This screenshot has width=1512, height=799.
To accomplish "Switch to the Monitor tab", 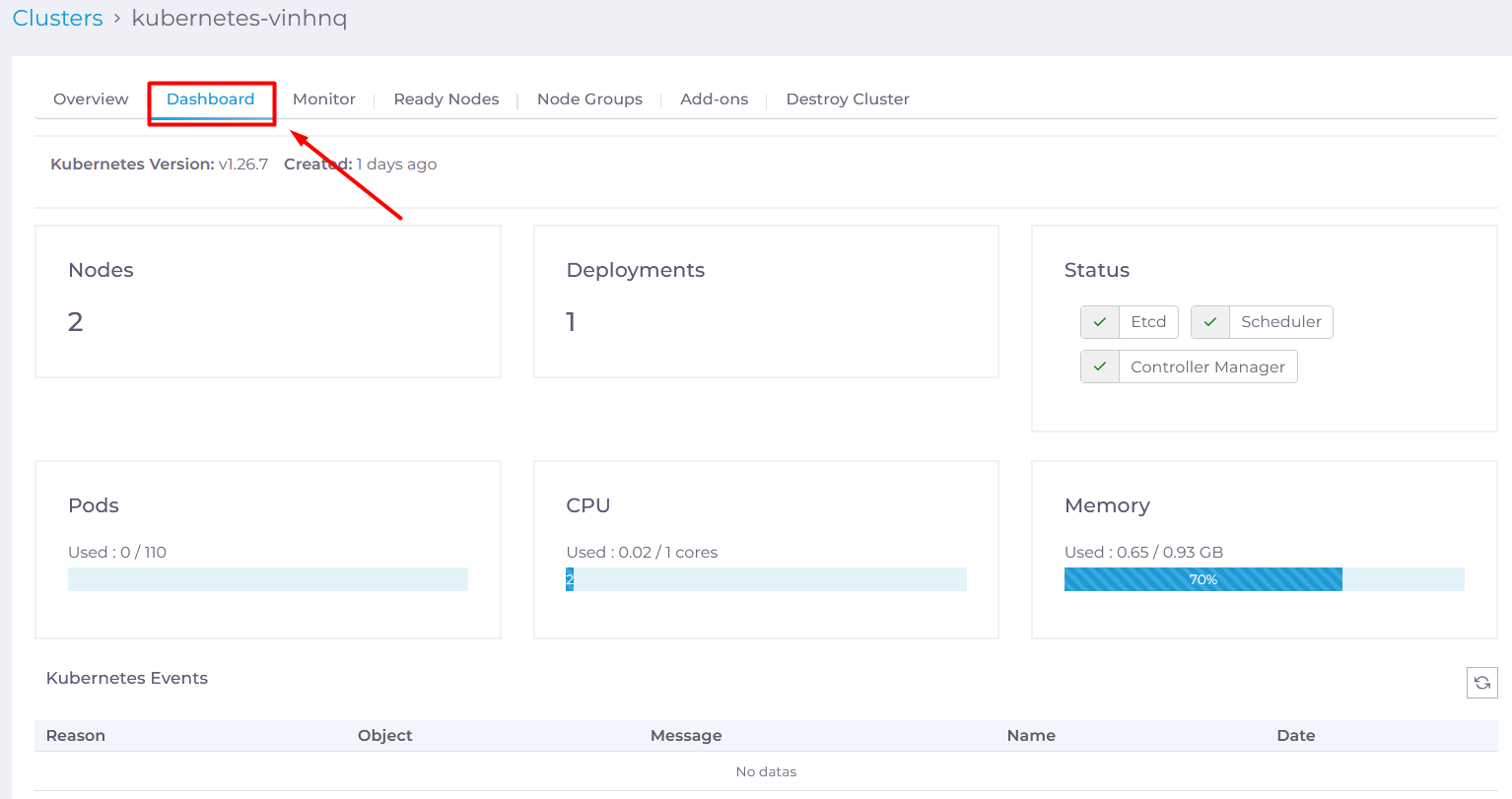I will pyautogui.click(x=324, y=99).
